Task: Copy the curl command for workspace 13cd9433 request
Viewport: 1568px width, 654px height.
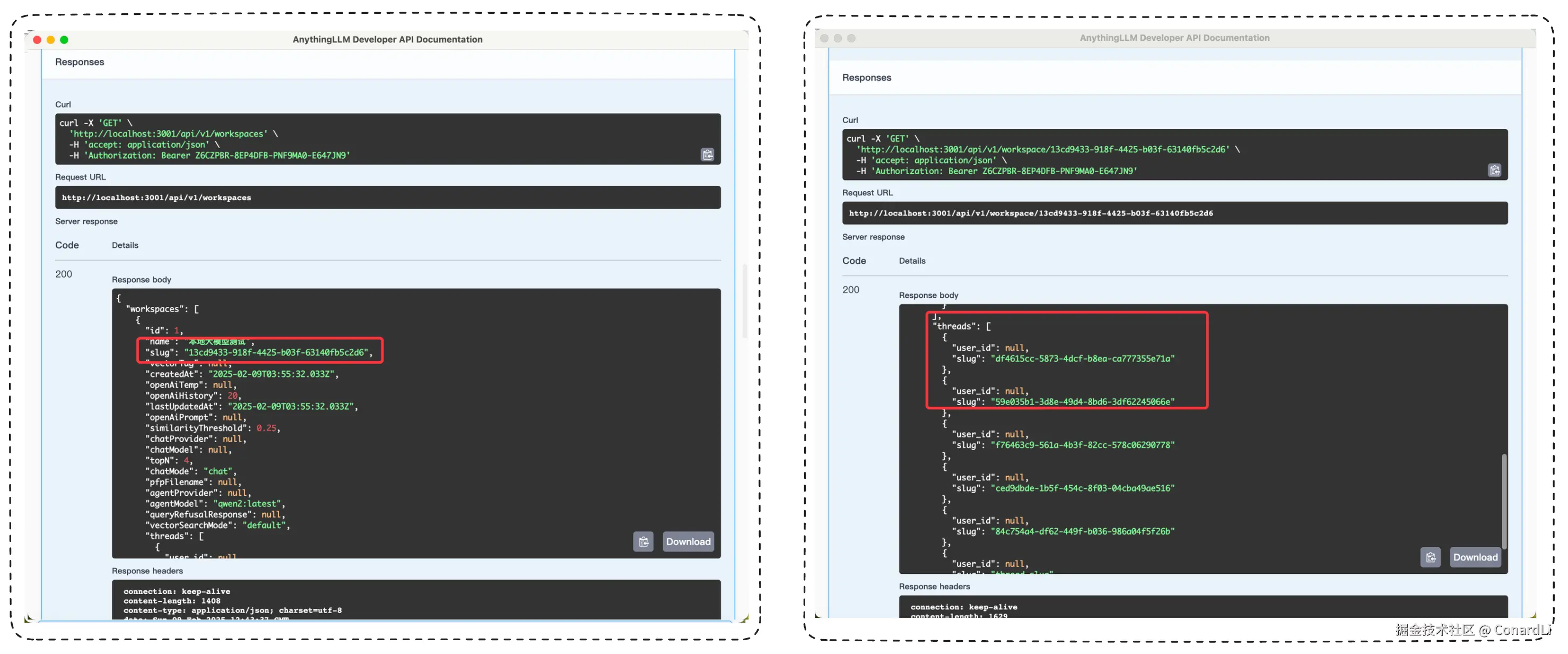Action: click(x=1494, y=170)
